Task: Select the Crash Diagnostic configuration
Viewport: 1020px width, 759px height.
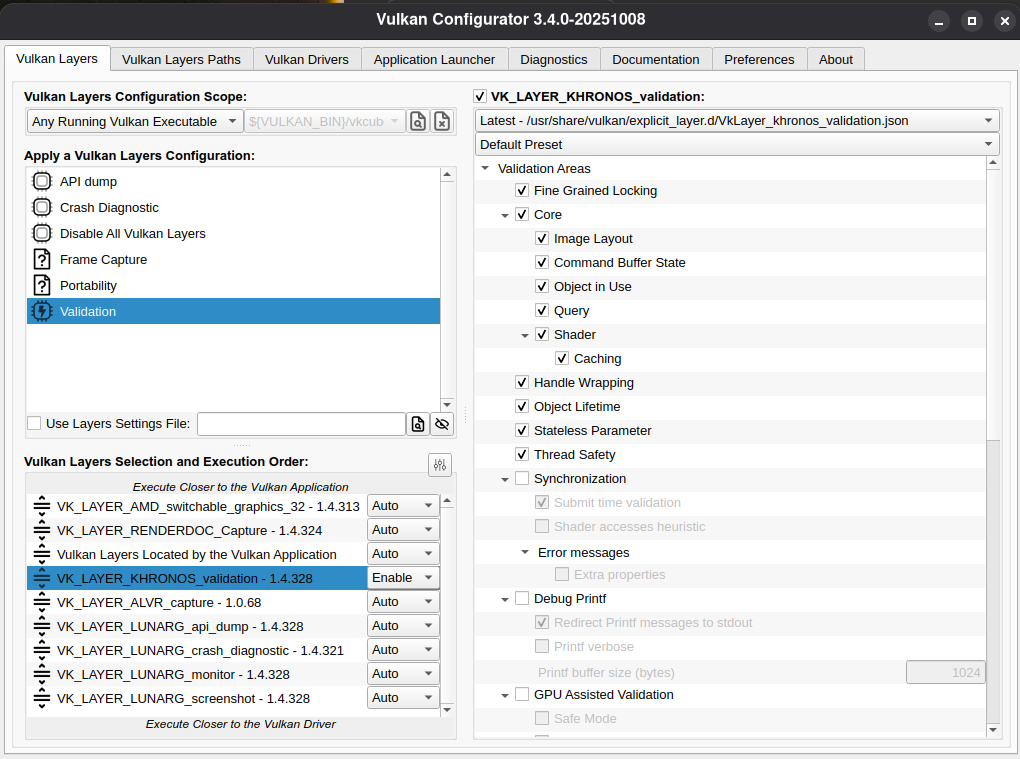Action: click(109, 208)
